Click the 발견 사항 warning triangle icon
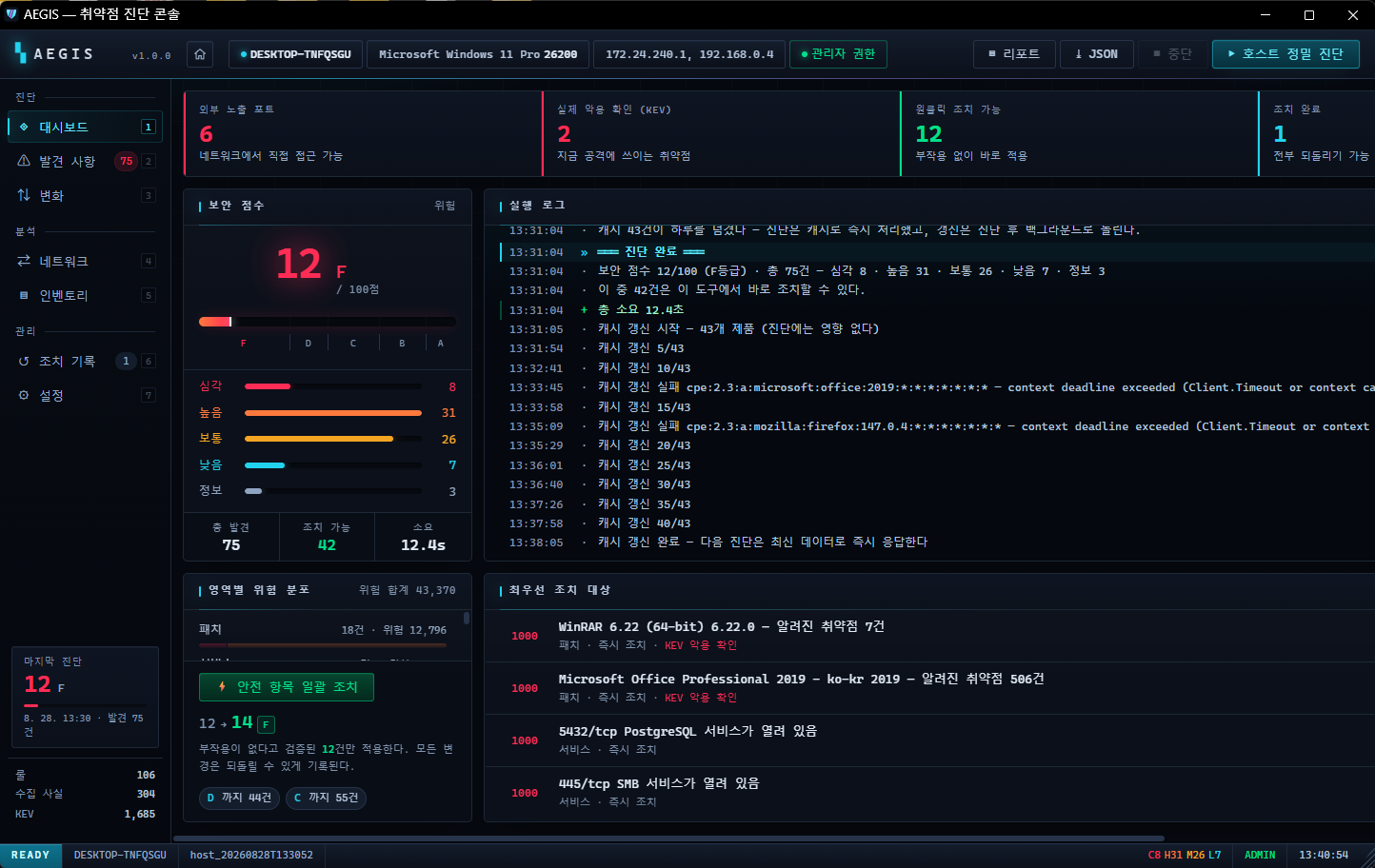This screenshot has height=868, width=1375. (24, 161)
